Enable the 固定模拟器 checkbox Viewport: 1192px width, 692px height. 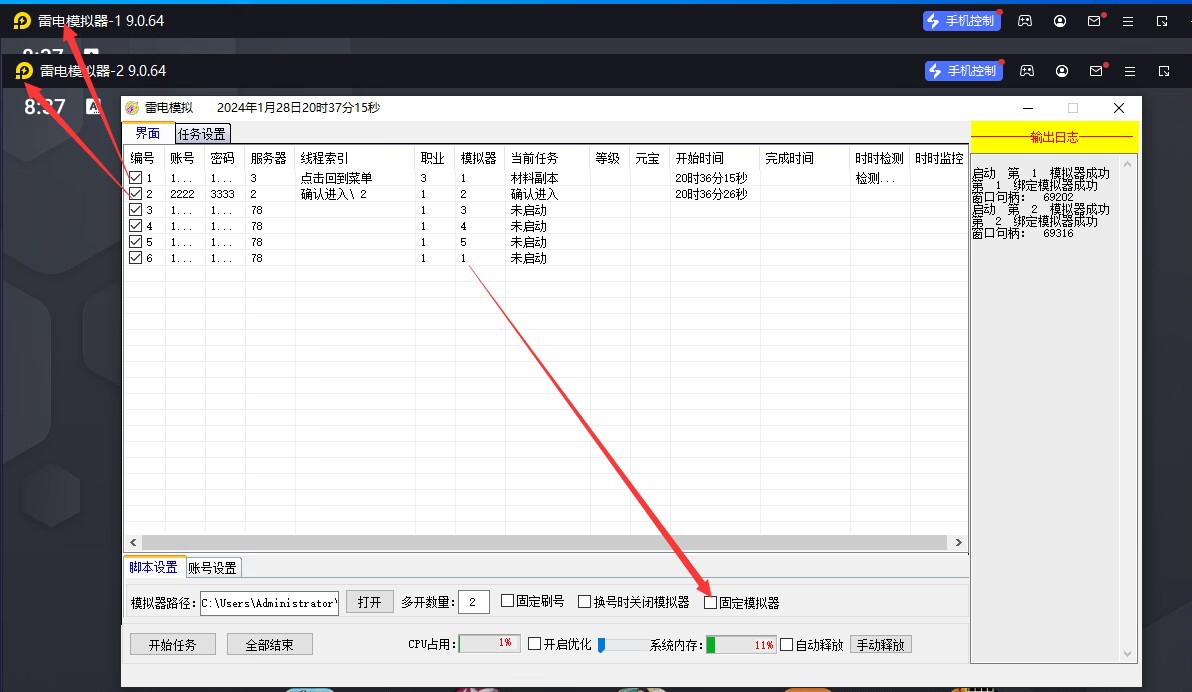pyautogui.click(x=711, y=602)
